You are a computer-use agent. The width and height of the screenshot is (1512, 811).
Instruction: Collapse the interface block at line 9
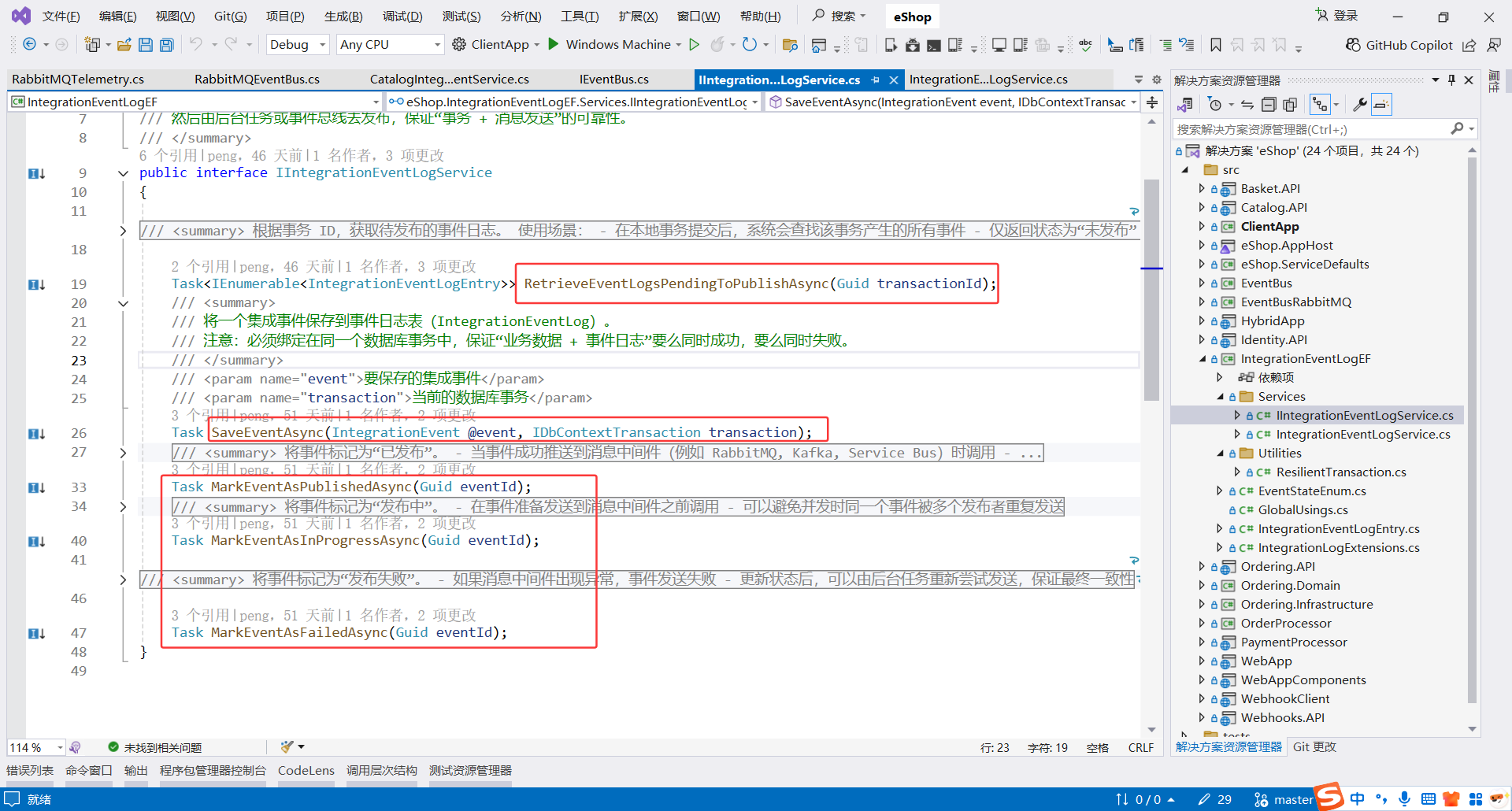(x=123, y=173)
